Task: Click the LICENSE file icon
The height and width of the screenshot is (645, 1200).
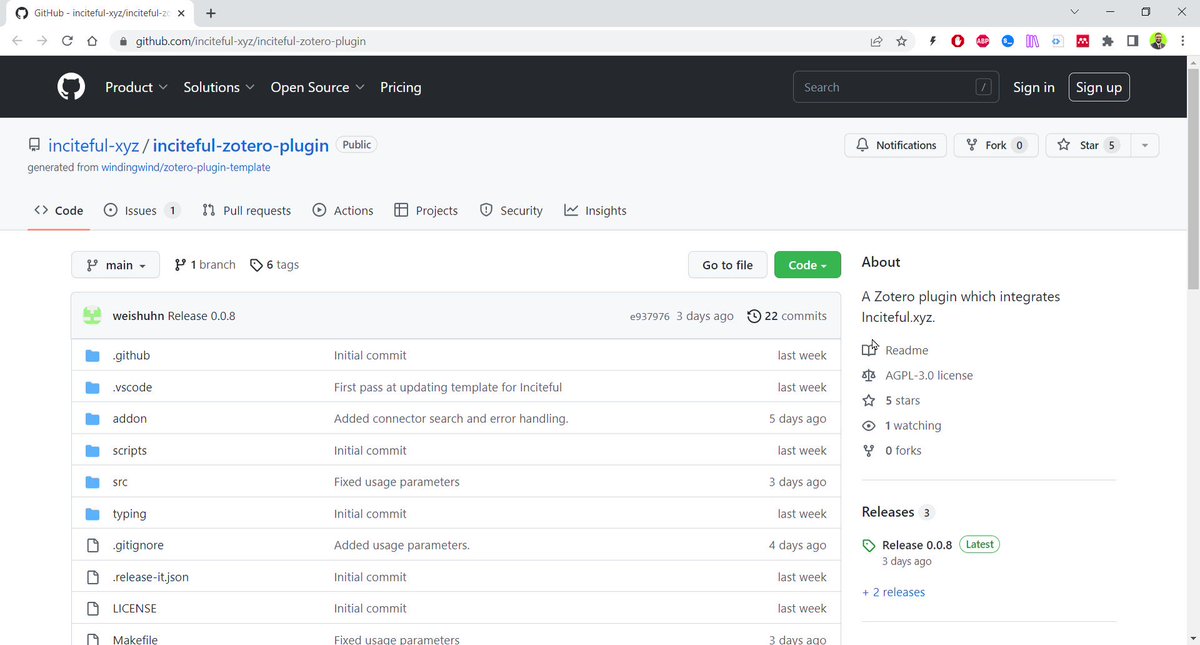Action: pyautogui.click(x=93, y=608)
